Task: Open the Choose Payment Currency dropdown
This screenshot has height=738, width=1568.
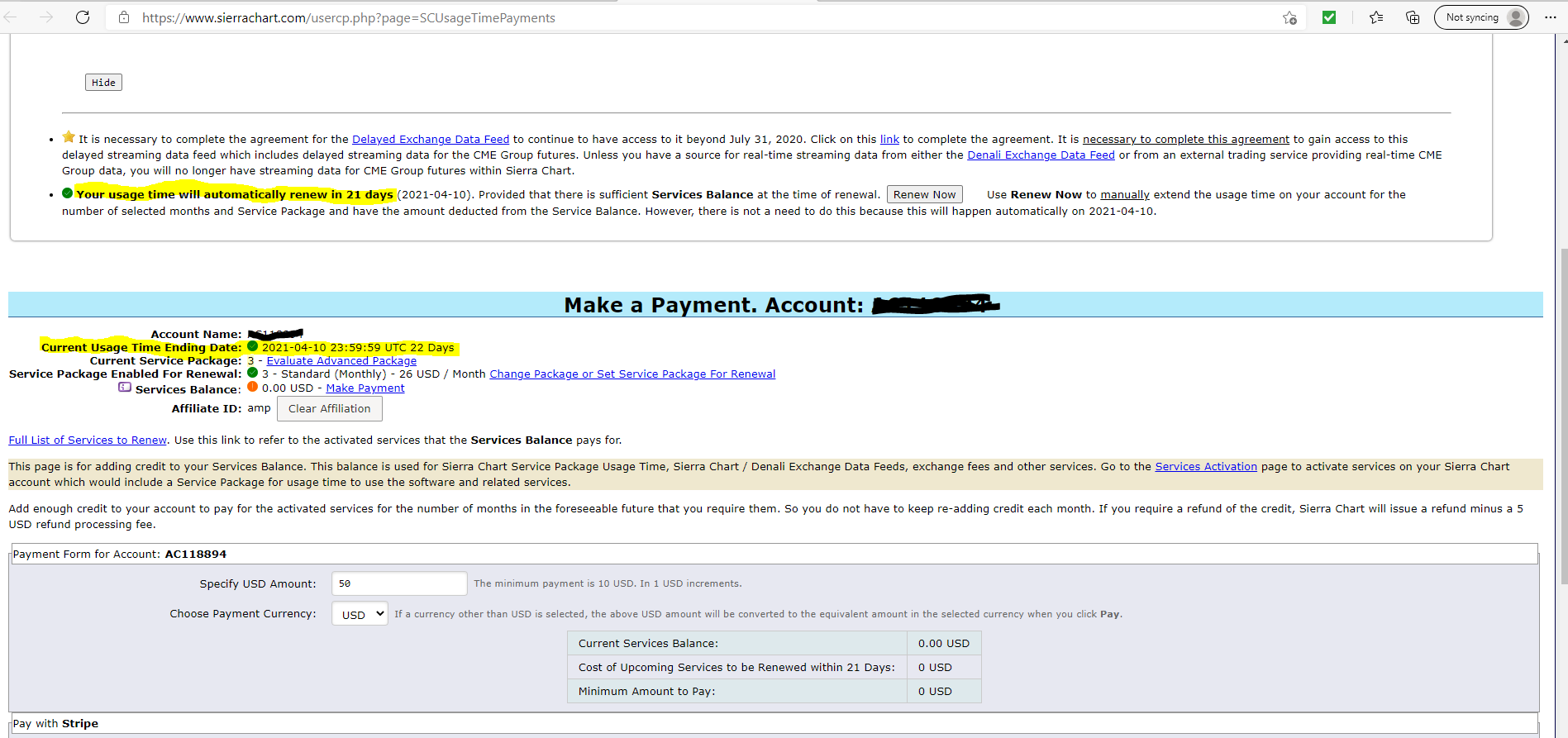Action: click(x=360, y=614)
